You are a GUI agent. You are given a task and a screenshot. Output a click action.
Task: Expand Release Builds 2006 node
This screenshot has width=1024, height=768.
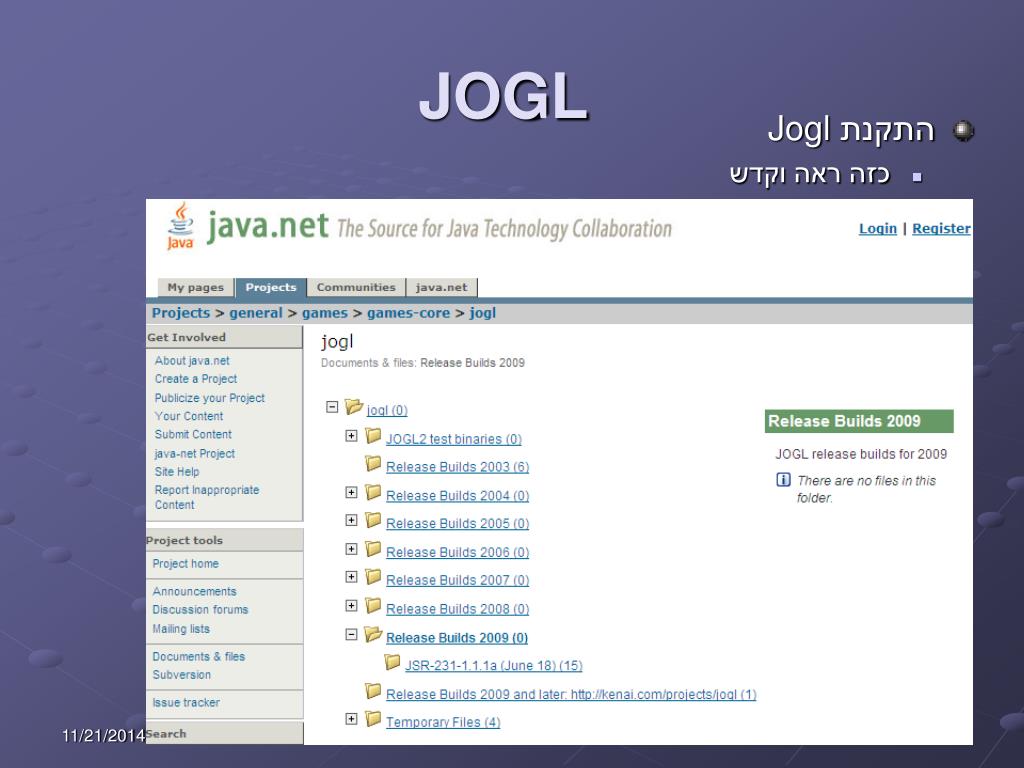click(351, 549)
